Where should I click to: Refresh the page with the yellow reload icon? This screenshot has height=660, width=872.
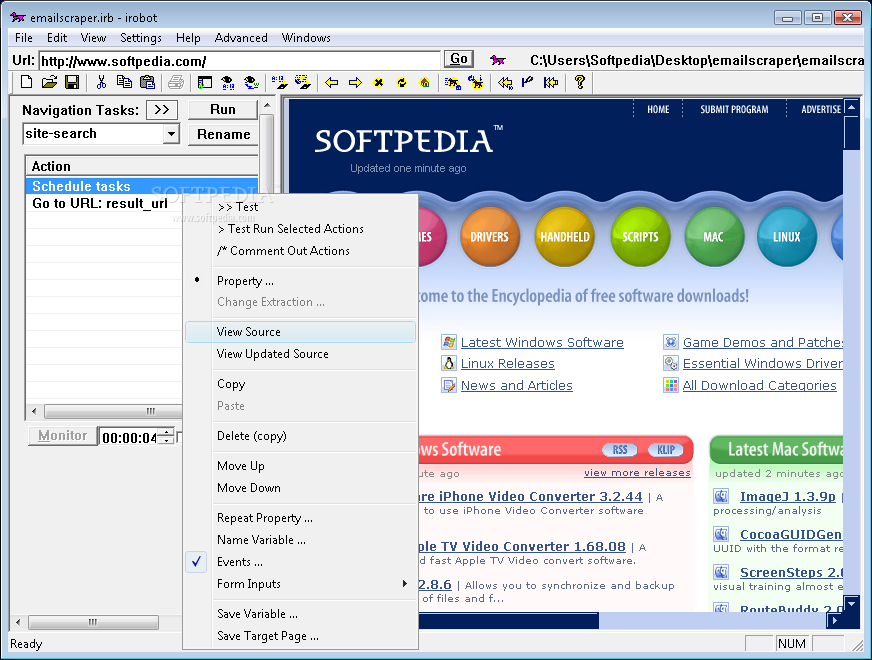[x=402, y=82]
